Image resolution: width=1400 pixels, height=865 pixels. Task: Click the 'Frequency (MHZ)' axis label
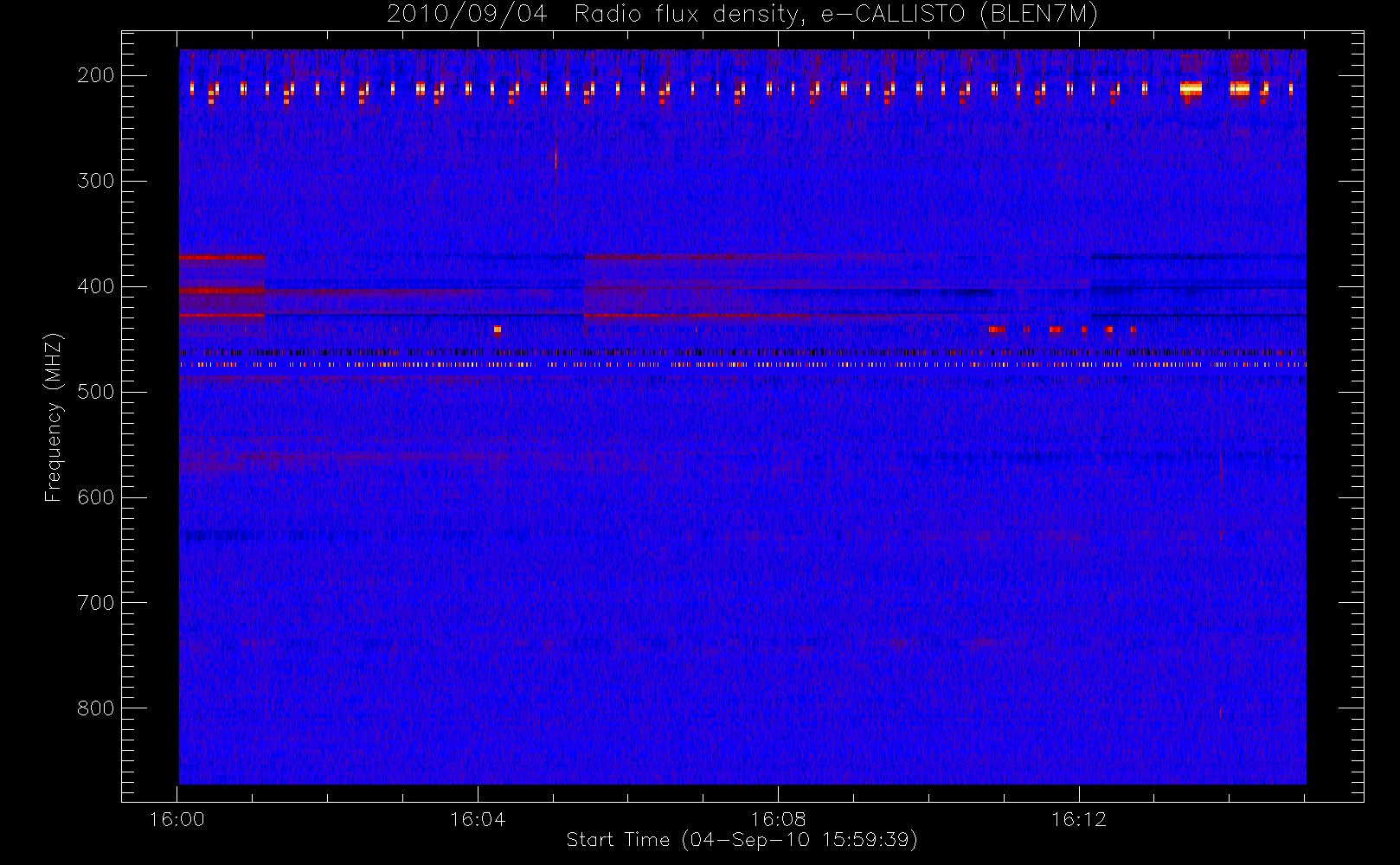[x=54, y=417]
